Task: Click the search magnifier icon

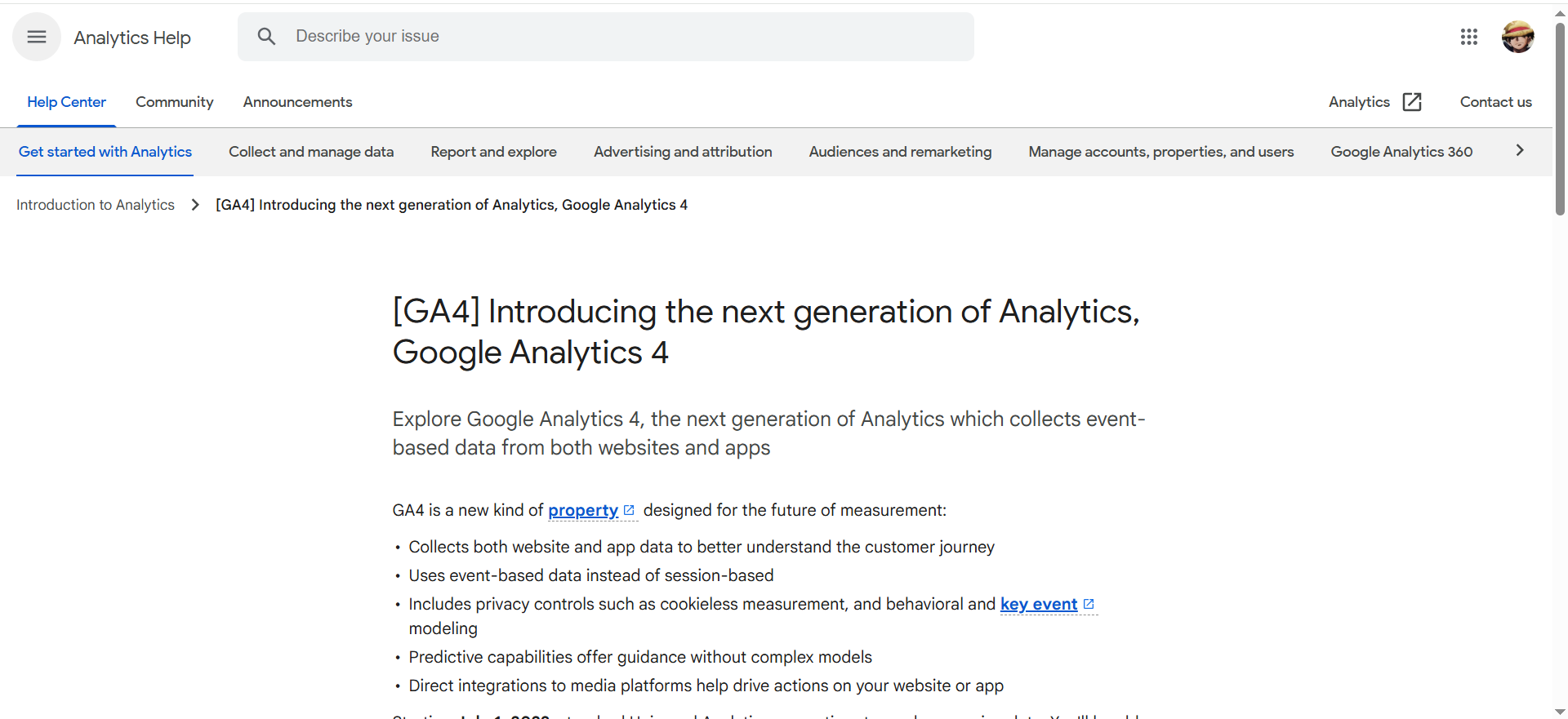Action: click(x=266, y=36)
